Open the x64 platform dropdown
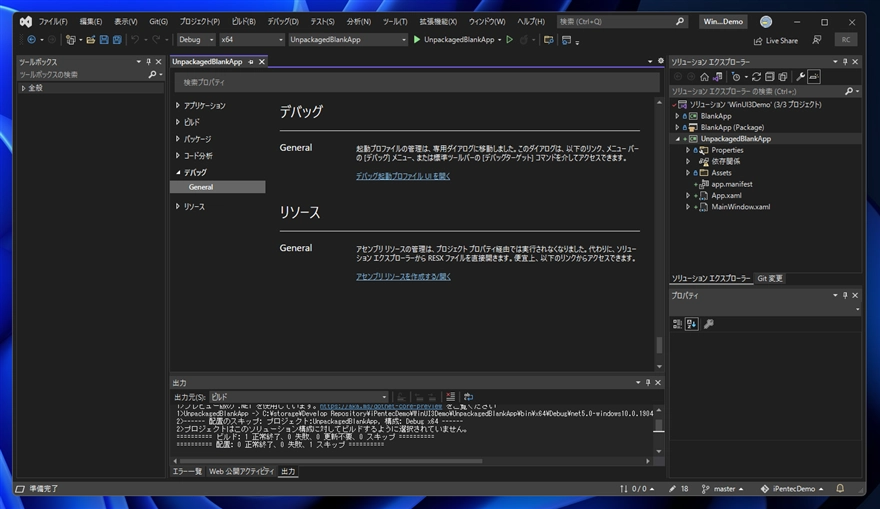This screenshot has width=880, height=509. (251, 39)
